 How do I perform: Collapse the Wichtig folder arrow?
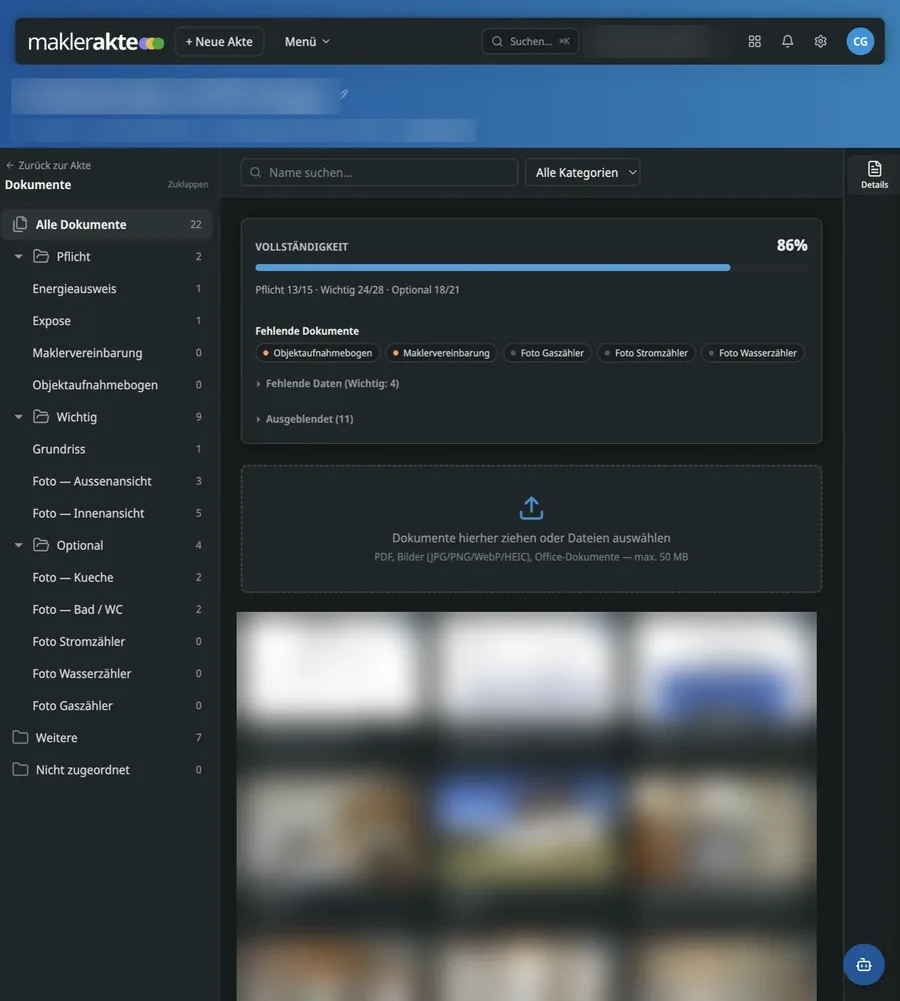tap(19, 417)
